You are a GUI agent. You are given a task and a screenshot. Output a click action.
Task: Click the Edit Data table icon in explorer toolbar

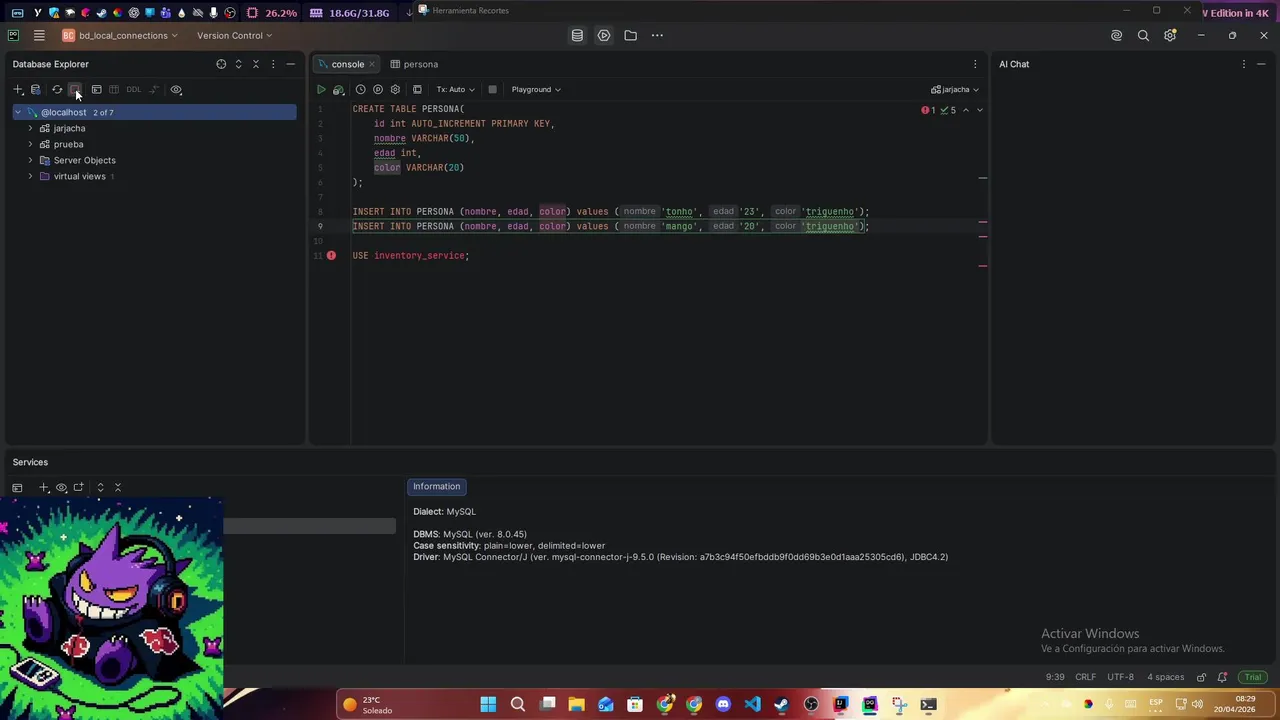[114, 90]
